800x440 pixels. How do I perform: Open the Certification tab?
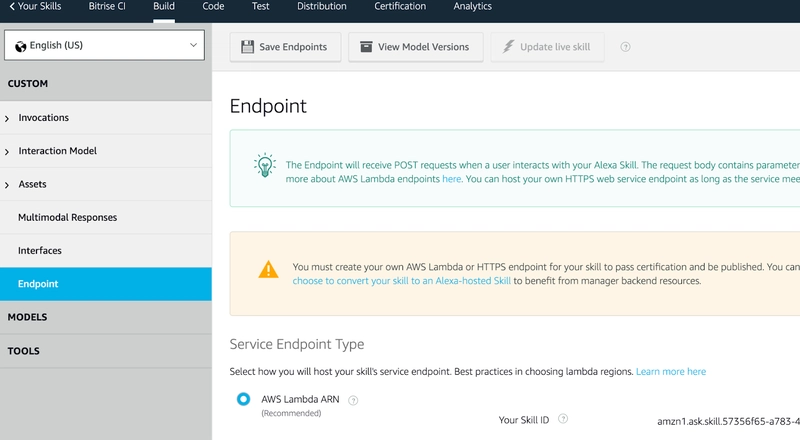point(400,6)
